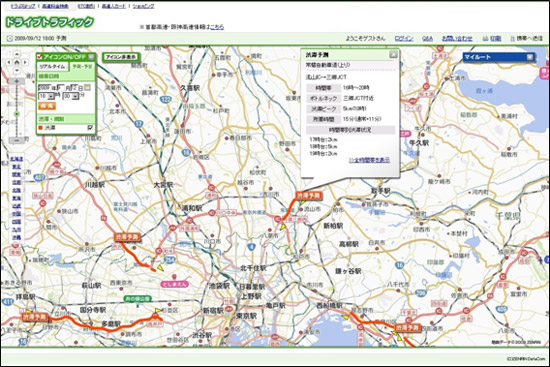Switch to the リアルタイム tab
The width and height of the screenshot is (550, 367).
tap(52, 67)
